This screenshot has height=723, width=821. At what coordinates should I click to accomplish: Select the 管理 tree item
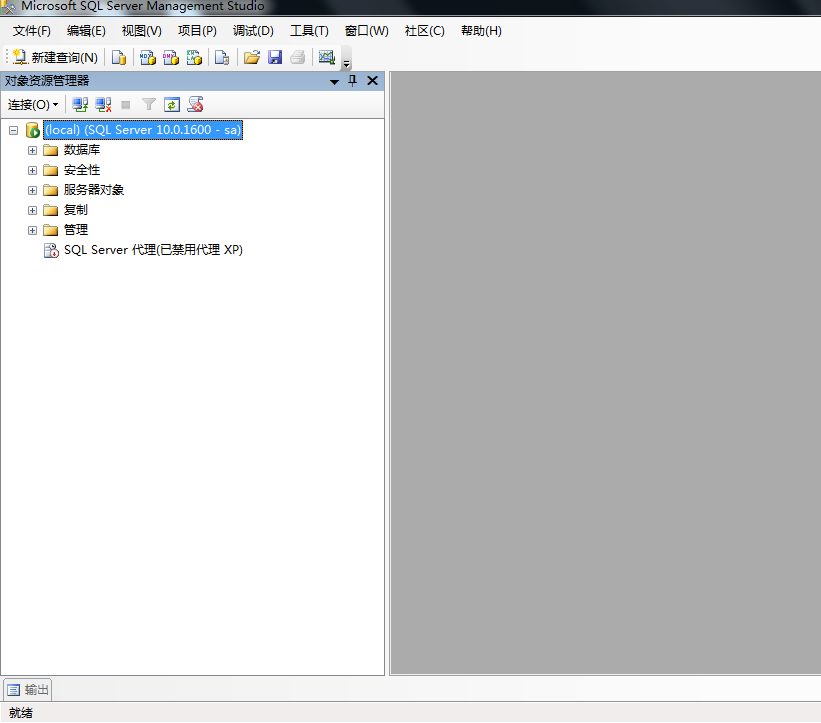coord(76,230)
